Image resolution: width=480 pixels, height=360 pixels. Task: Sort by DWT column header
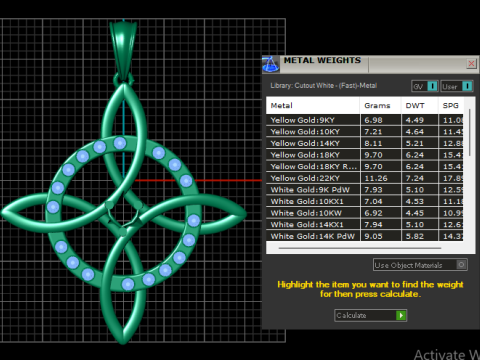click(x=420, y=106)
